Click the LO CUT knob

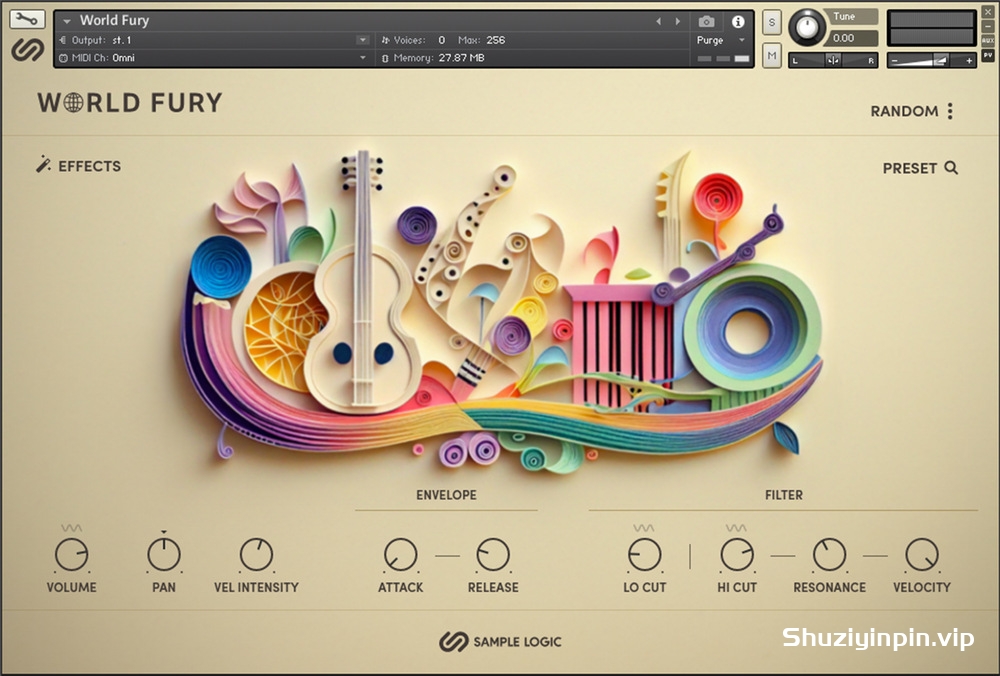[645, 554]
